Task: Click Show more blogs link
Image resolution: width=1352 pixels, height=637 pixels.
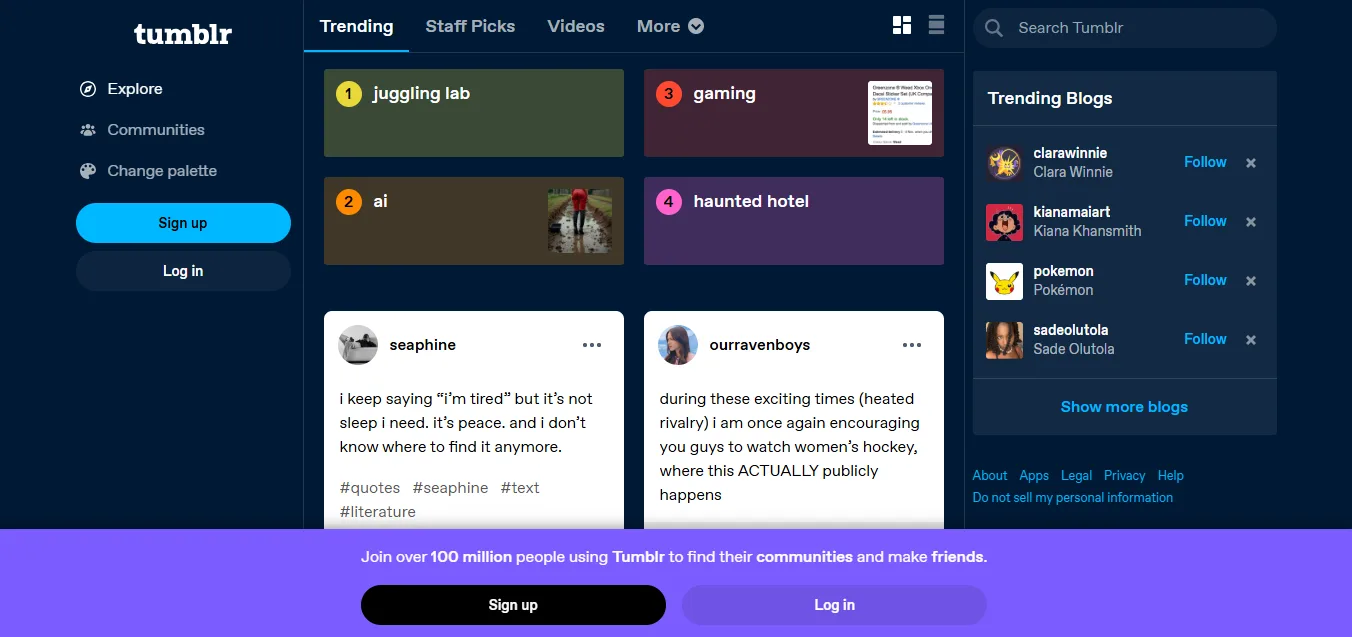Action: (x=1124, y=407)
